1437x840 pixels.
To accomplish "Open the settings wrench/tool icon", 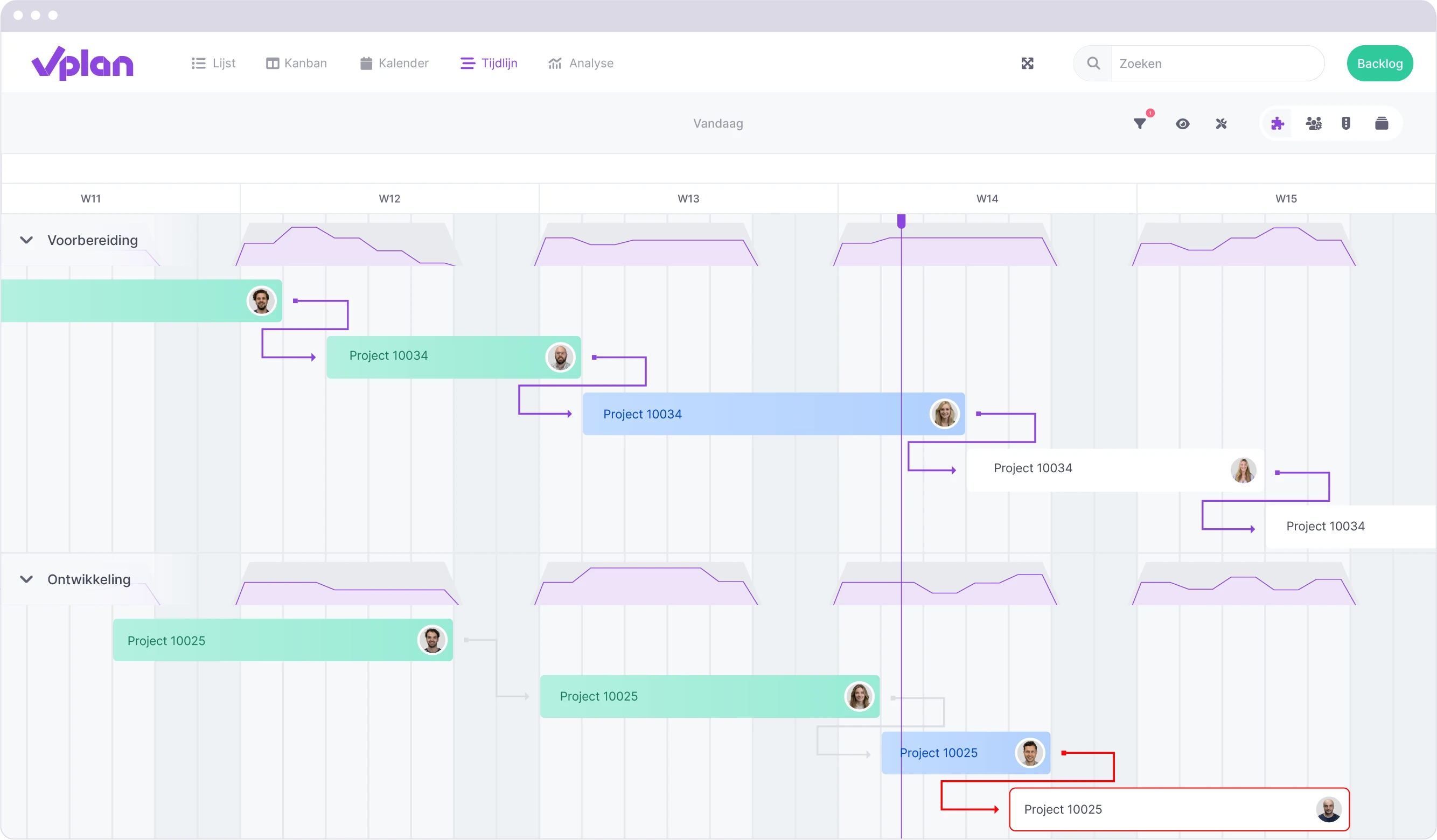I will coord(1221,123).
